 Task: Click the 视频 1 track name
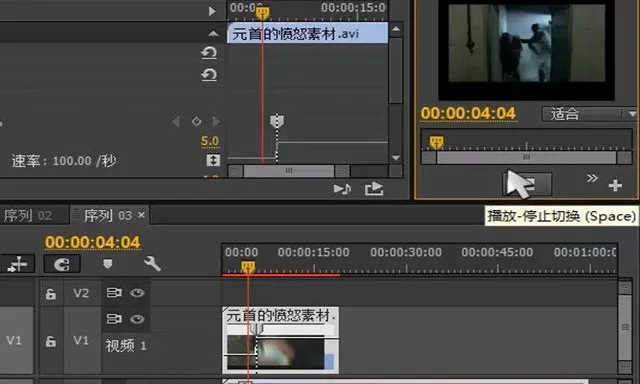126,346
